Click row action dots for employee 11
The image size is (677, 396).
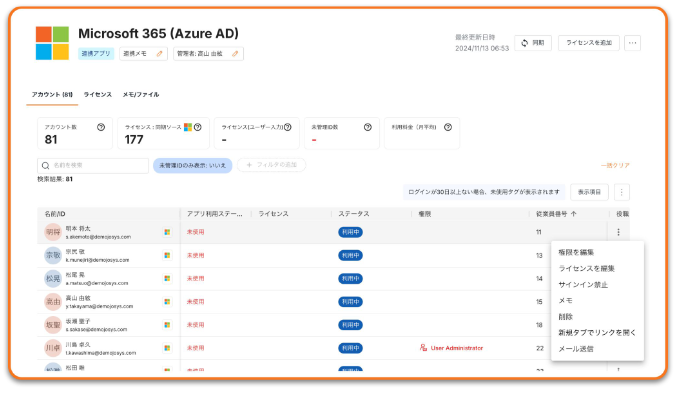(x=618, y=232)
